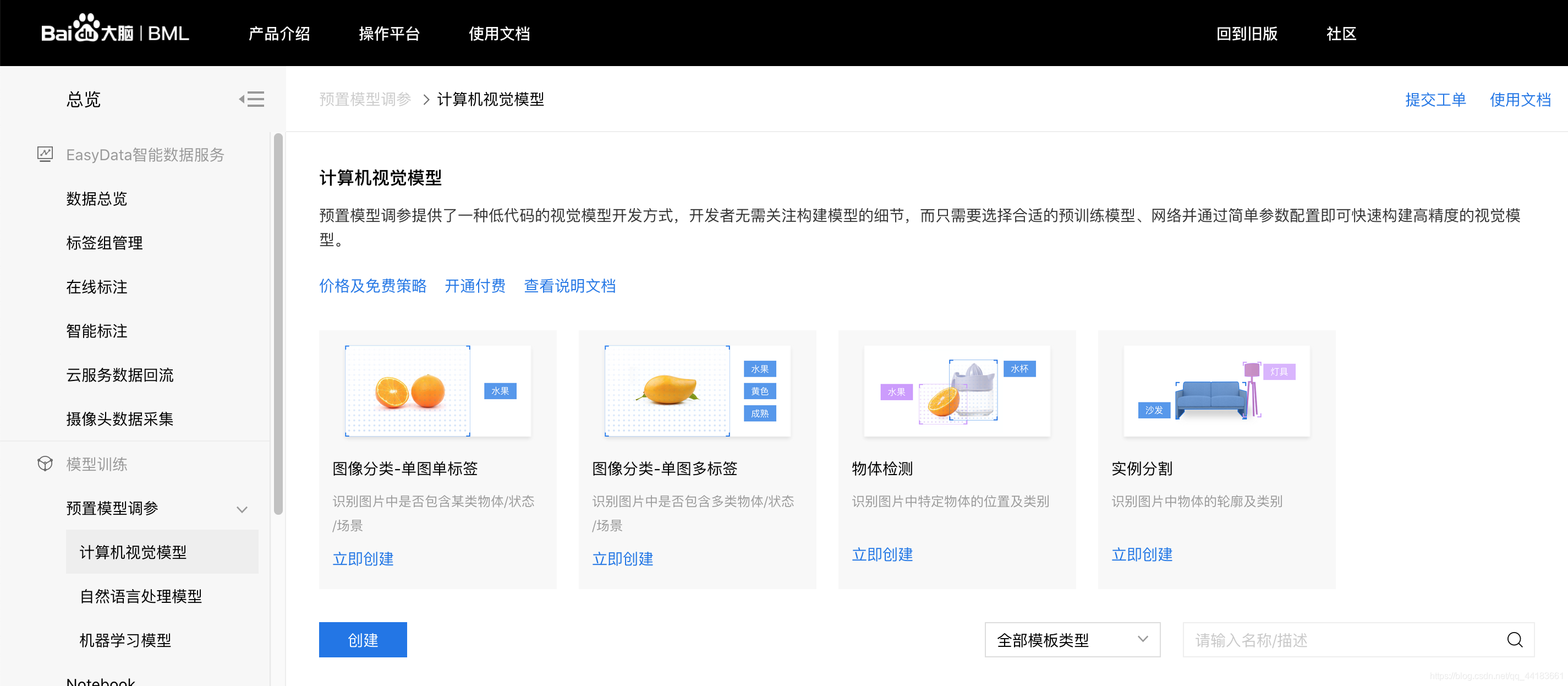Viewport: 1568px width, 686px height.
Task: Click the 物体检测 juicer thumbnail
Action: tap(957, 390)
